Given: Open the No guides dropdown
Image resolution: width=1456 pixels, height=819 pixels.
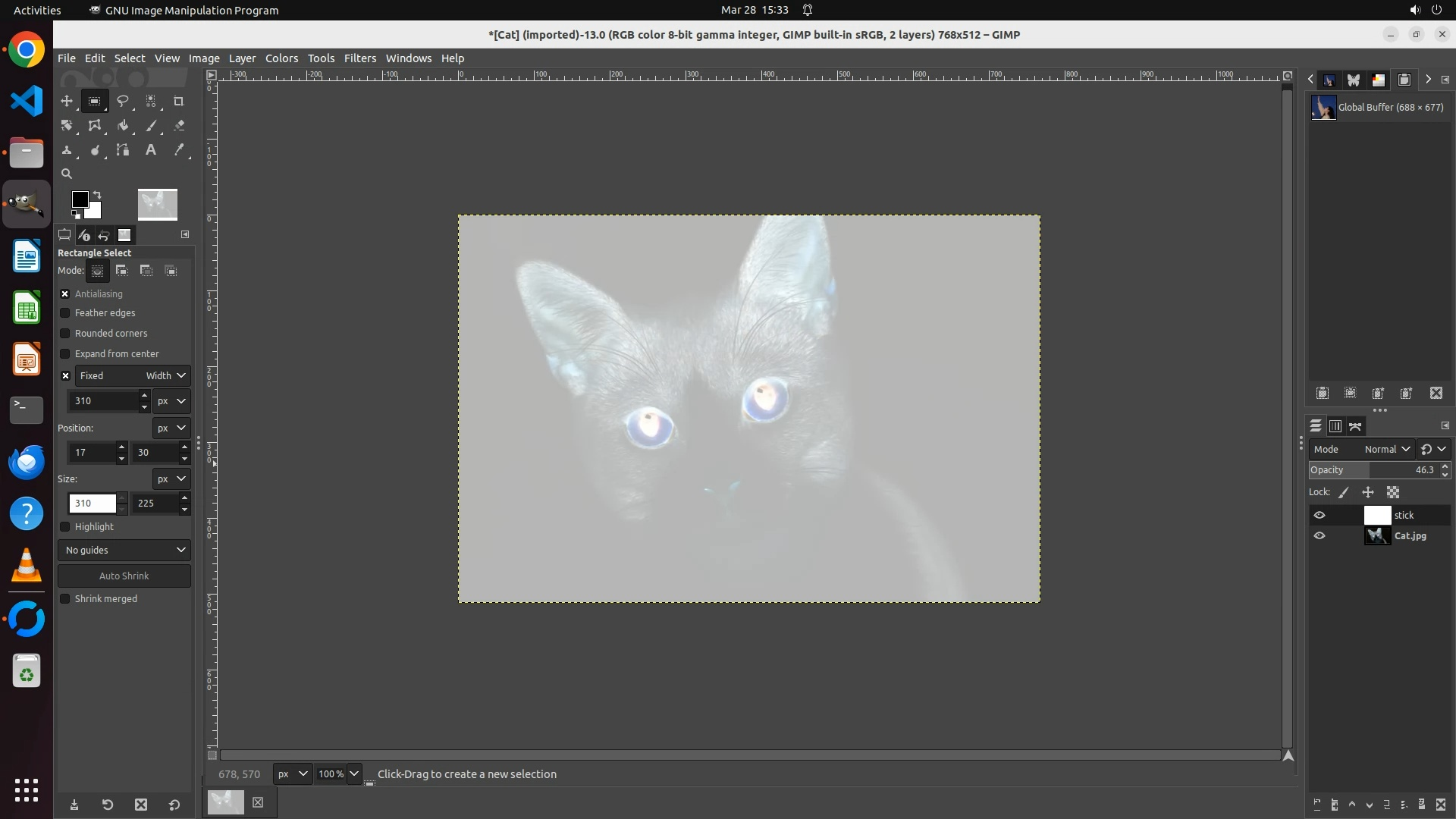Looking at the screenshot, I should pos(124,551).
